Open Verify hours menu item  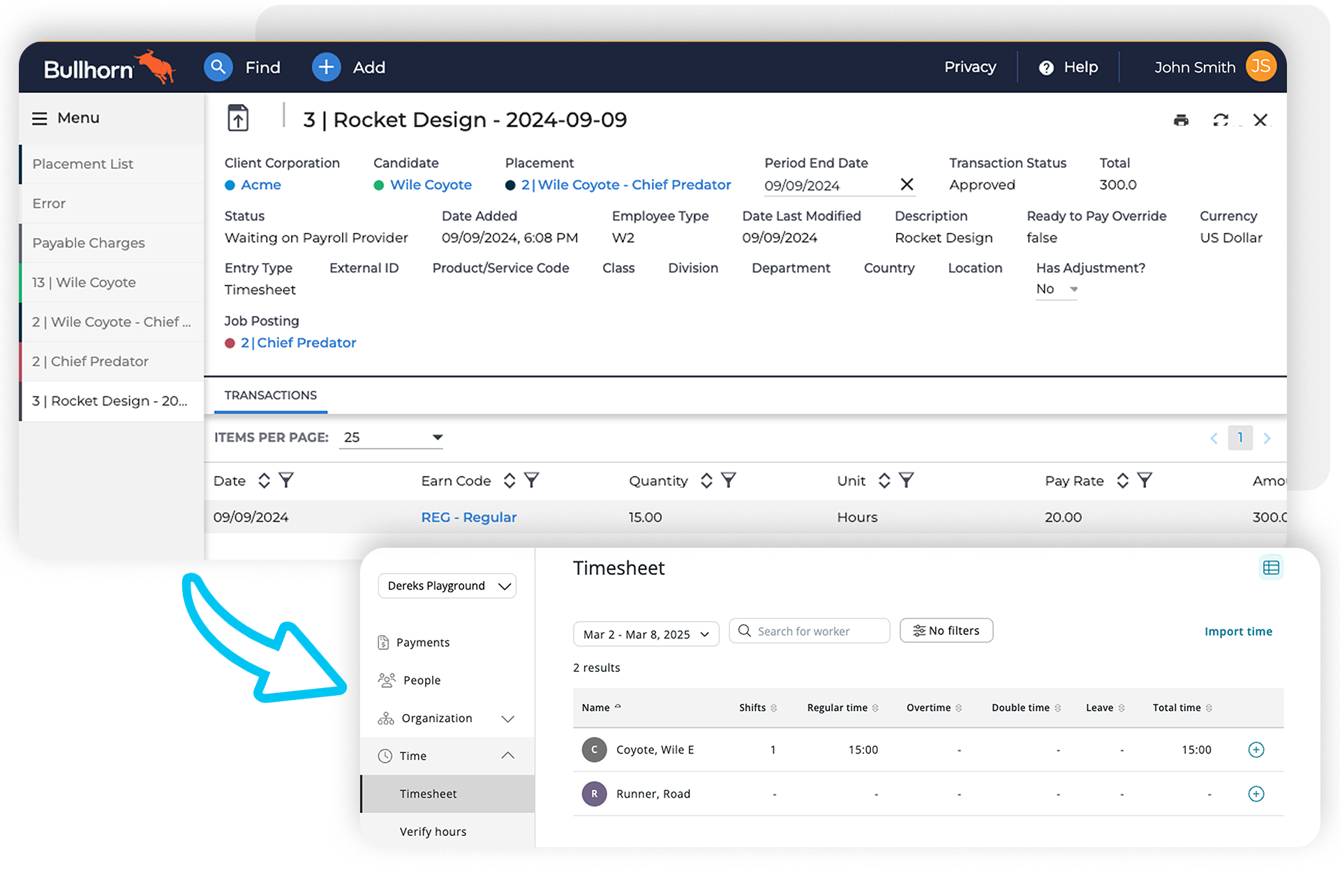433,832
